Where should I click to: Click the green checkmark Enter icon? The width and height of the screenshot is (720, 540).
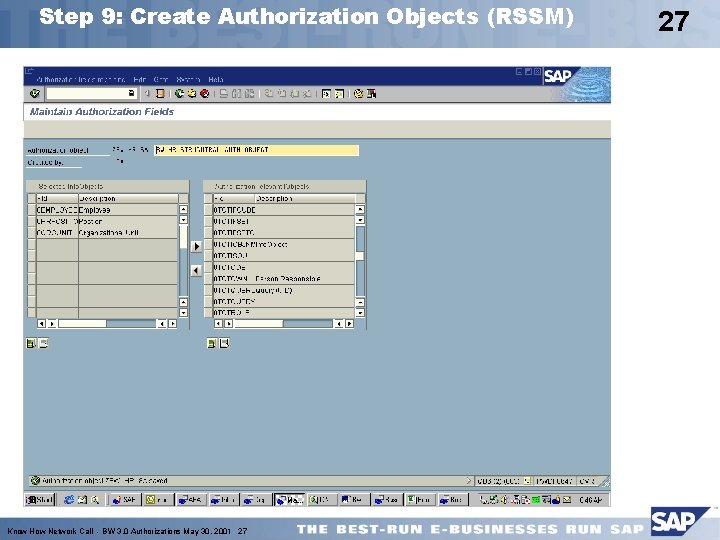click(x=34, y=94)
